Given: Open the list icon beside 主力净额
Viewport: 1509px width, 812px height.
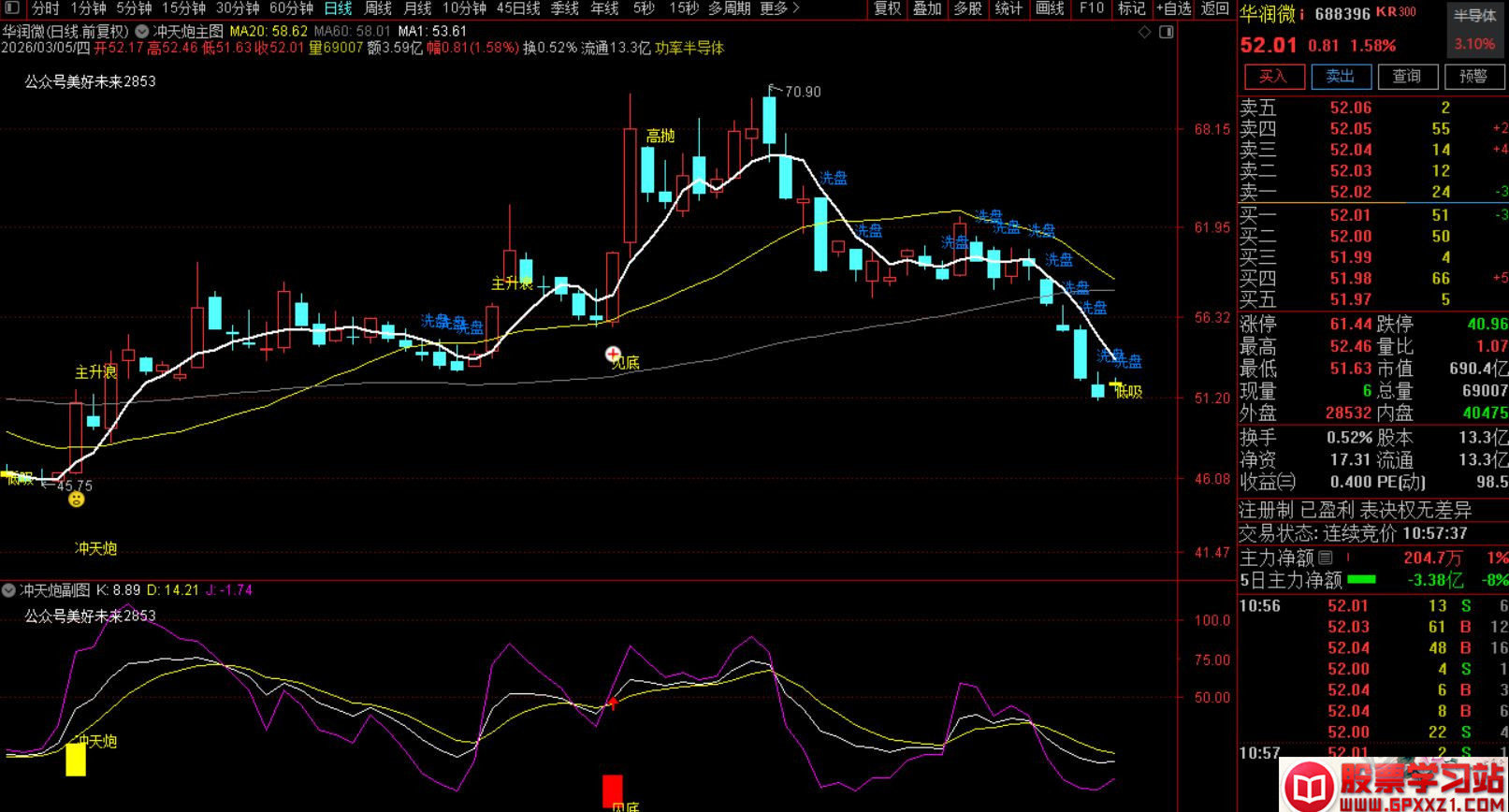Looking at the screenshot, I should point(1326,558).
